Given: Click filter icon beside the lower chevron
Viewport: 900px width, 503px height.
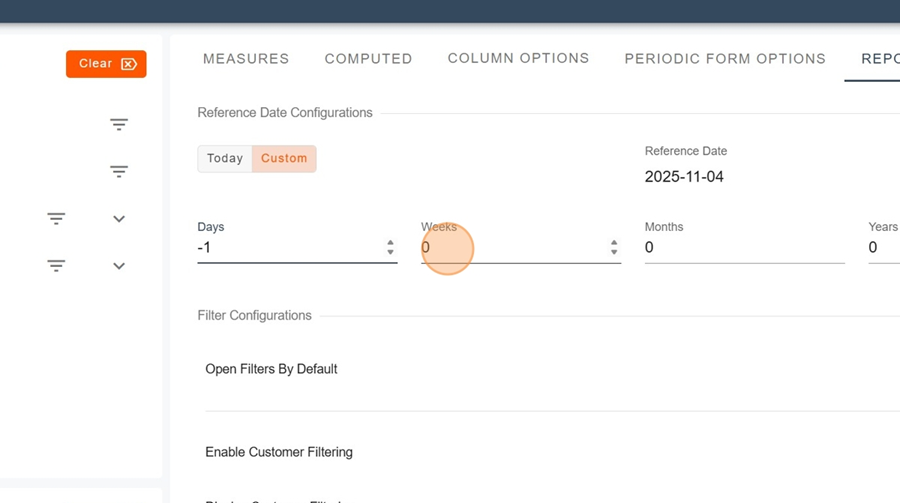Looking at the screenshot, I should tap(56, 266).
